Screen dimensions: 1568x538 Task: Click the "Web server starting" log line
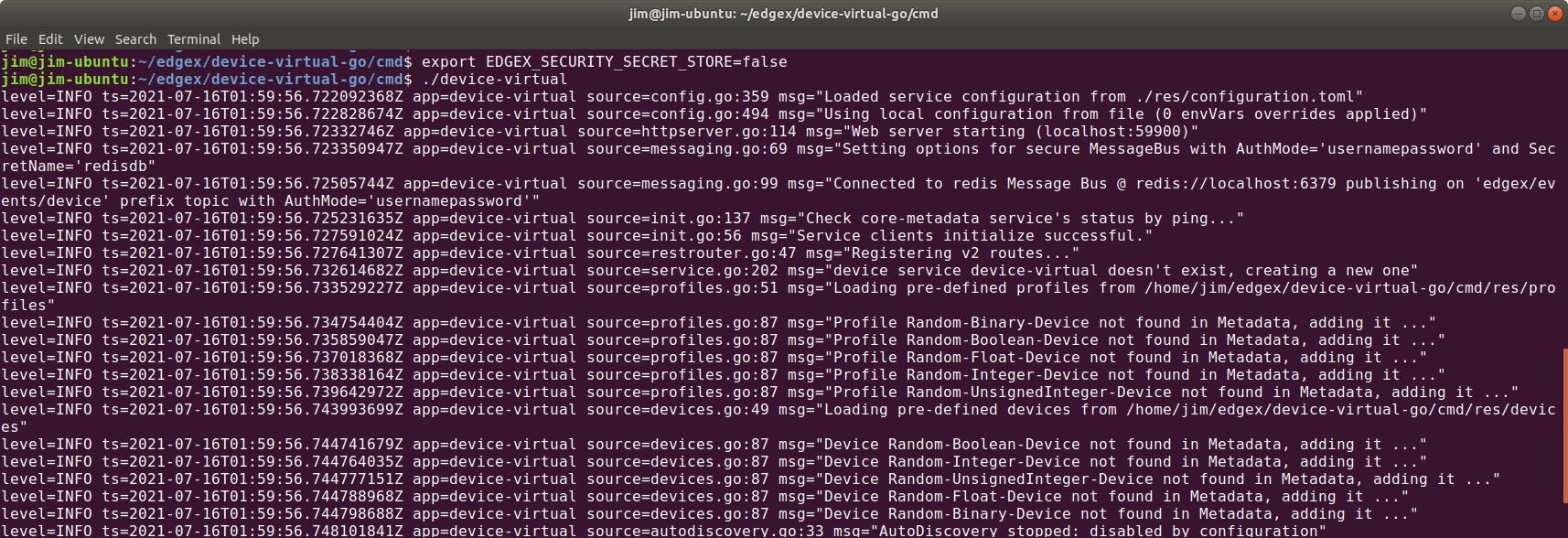click(x=600, y=132)
